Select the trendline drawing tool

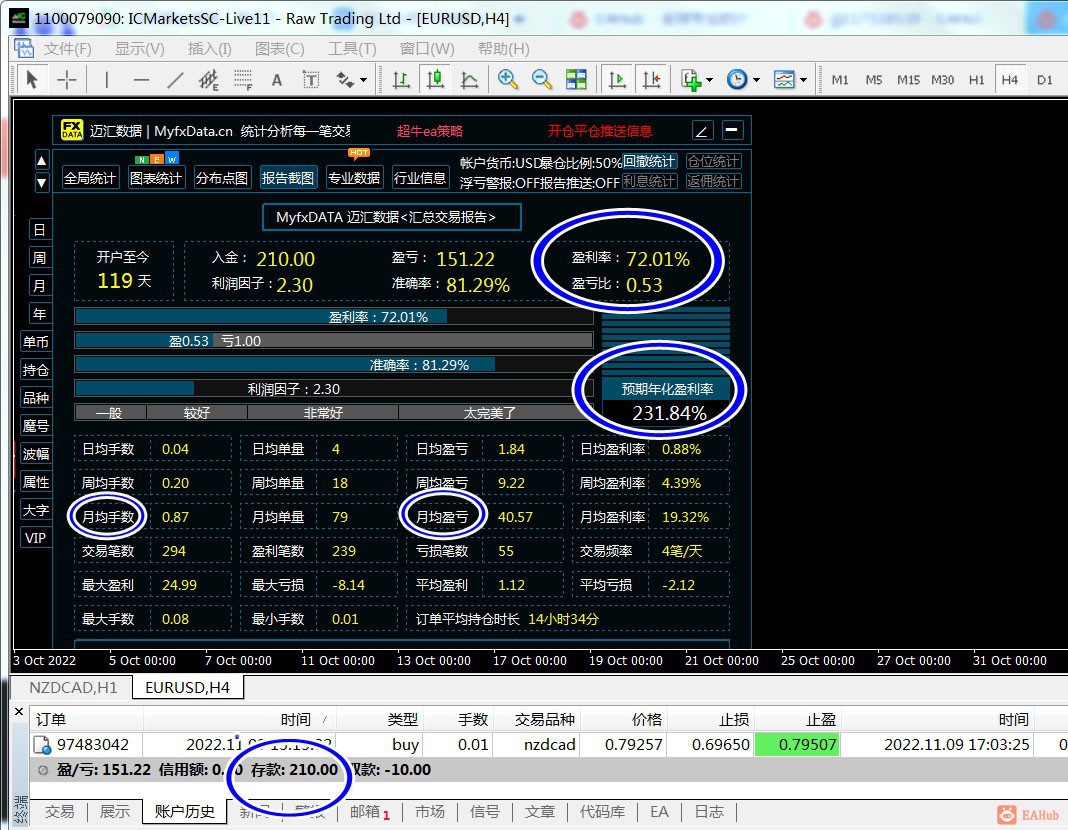[175, 80]
